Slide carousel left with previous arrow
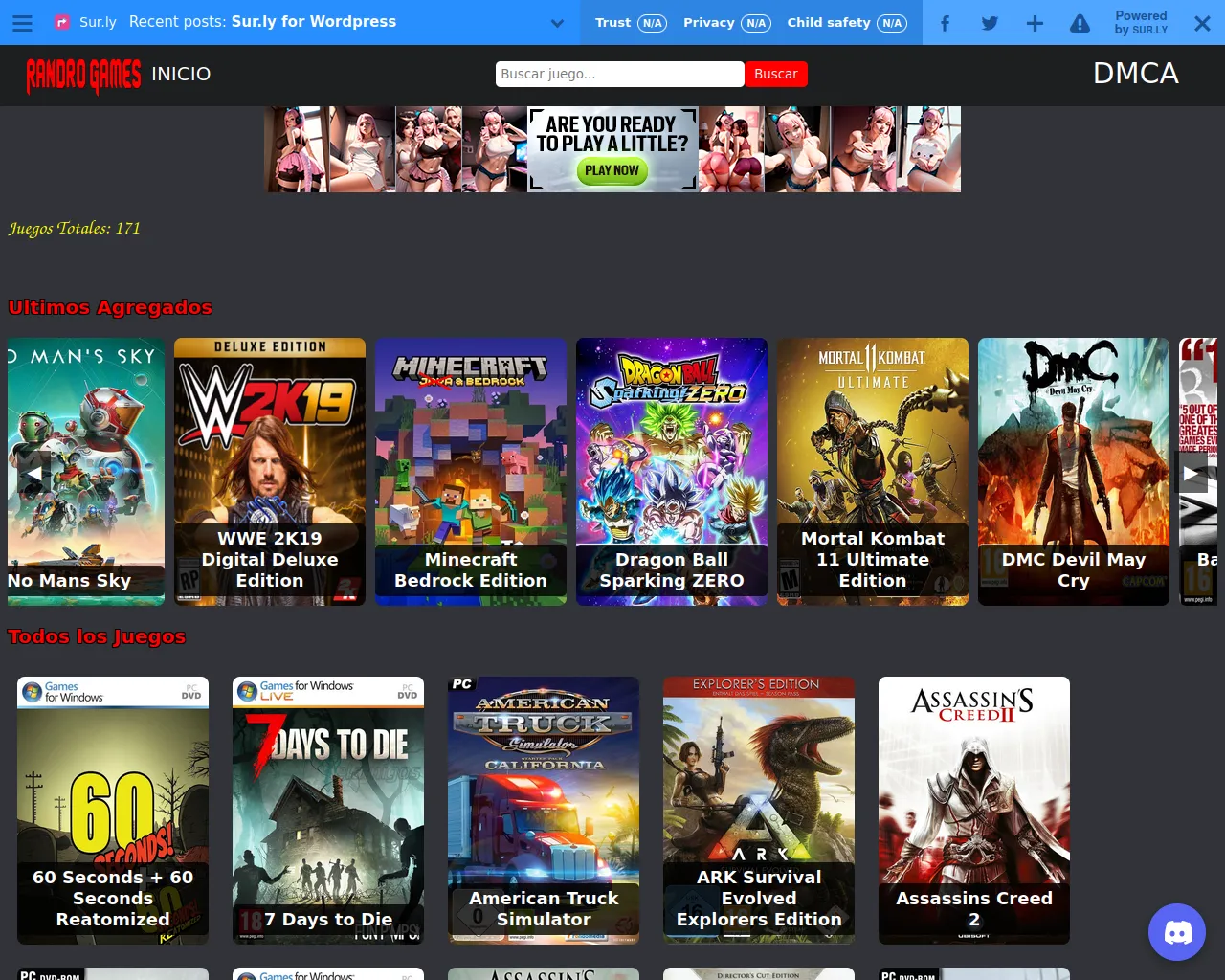 [x=33, y=472]
